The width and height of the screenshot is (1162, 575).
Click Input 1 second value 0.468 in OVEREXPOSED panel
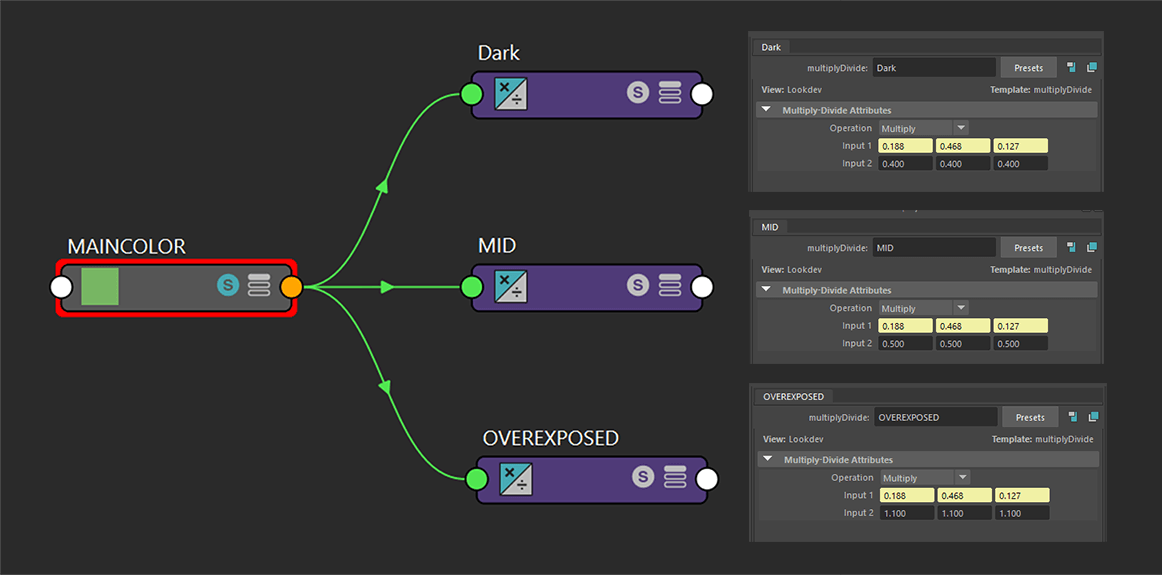[965, 496]
